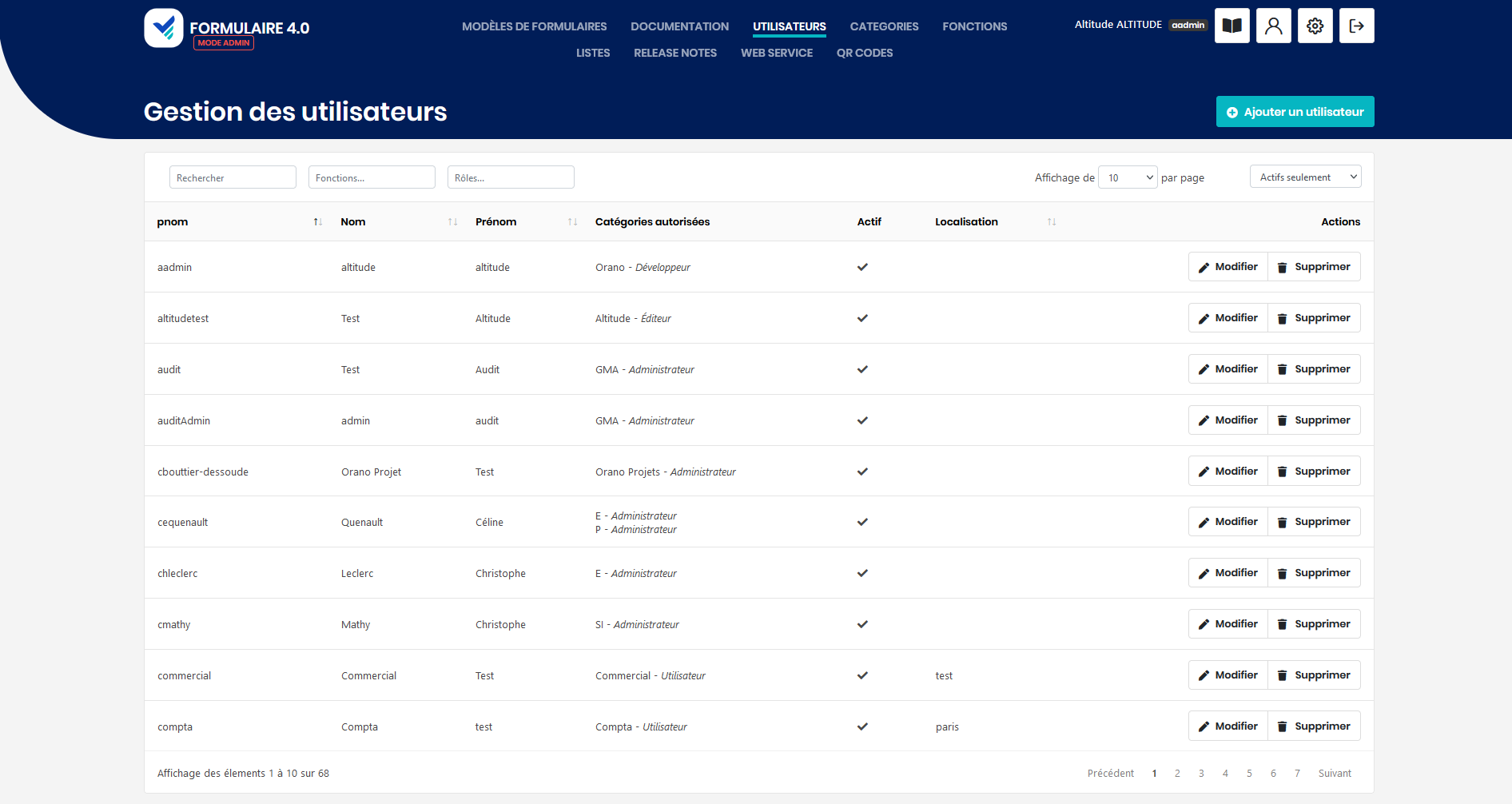Open the rows per page dropdown

point(1127,177)
